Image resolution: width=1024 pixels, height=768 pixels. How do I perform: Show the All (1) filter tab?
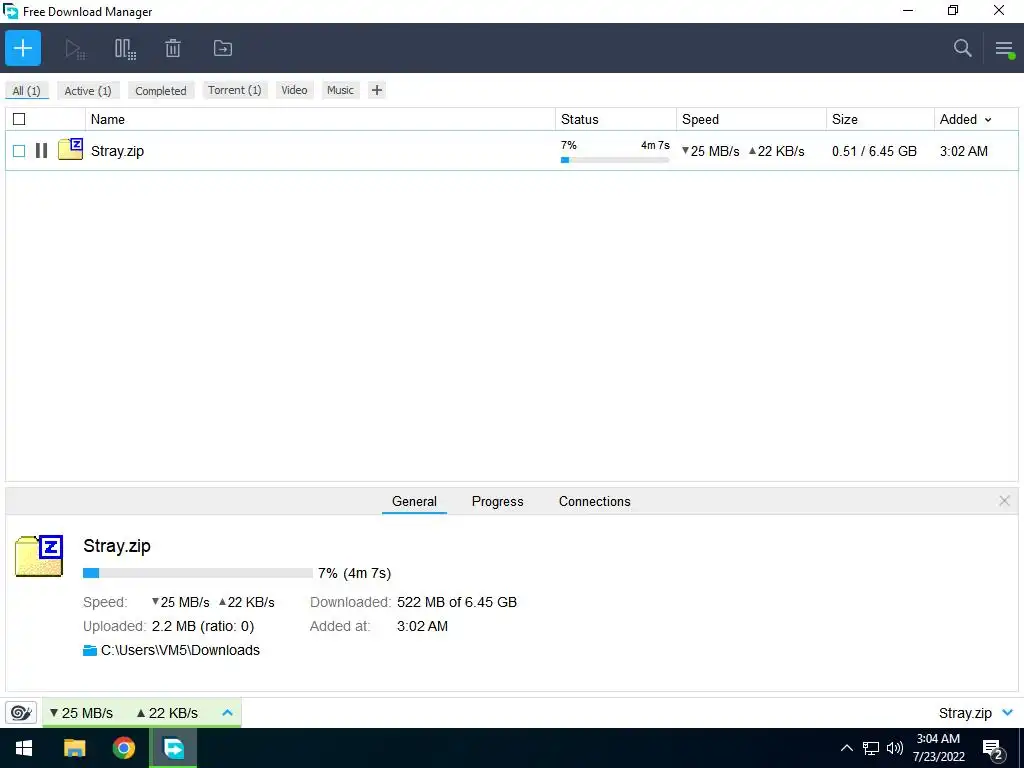coord(27,91)
